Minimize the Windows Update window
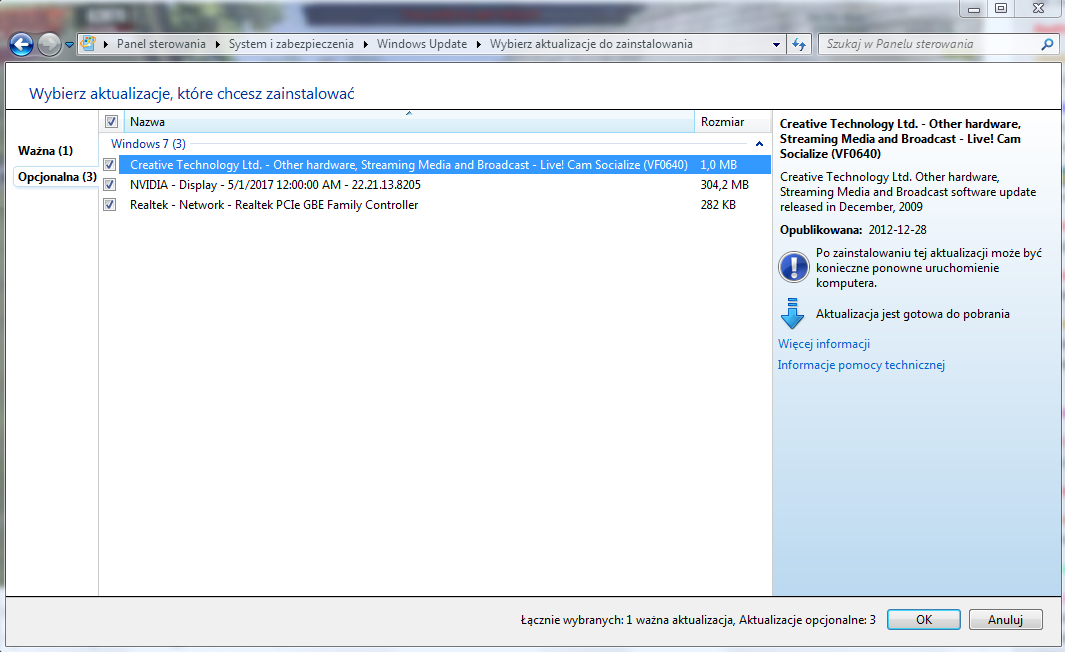 point(973,9)
